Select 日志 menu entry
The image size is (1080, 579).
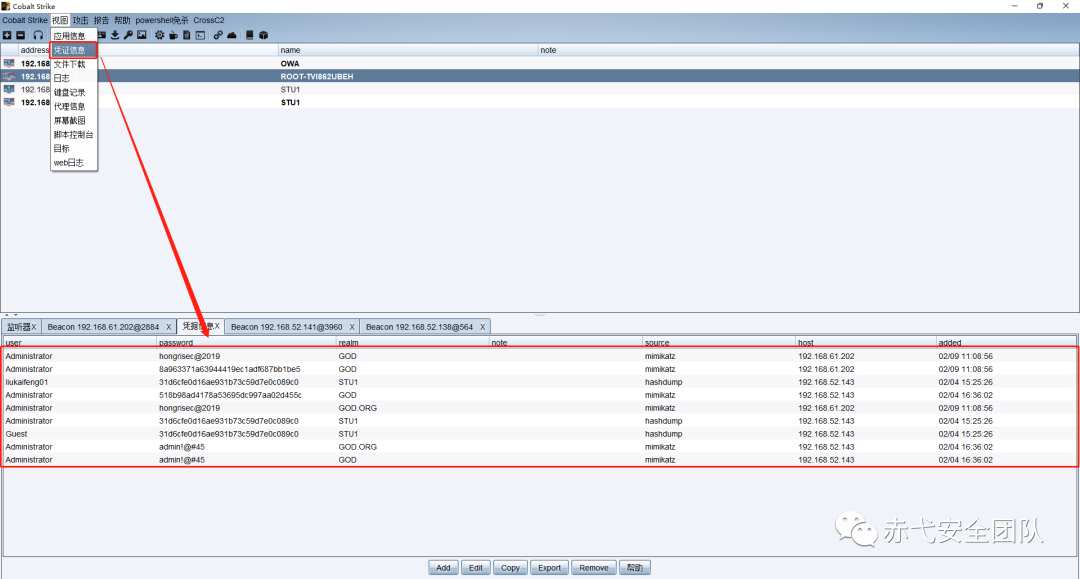click(x=73, y=78)
